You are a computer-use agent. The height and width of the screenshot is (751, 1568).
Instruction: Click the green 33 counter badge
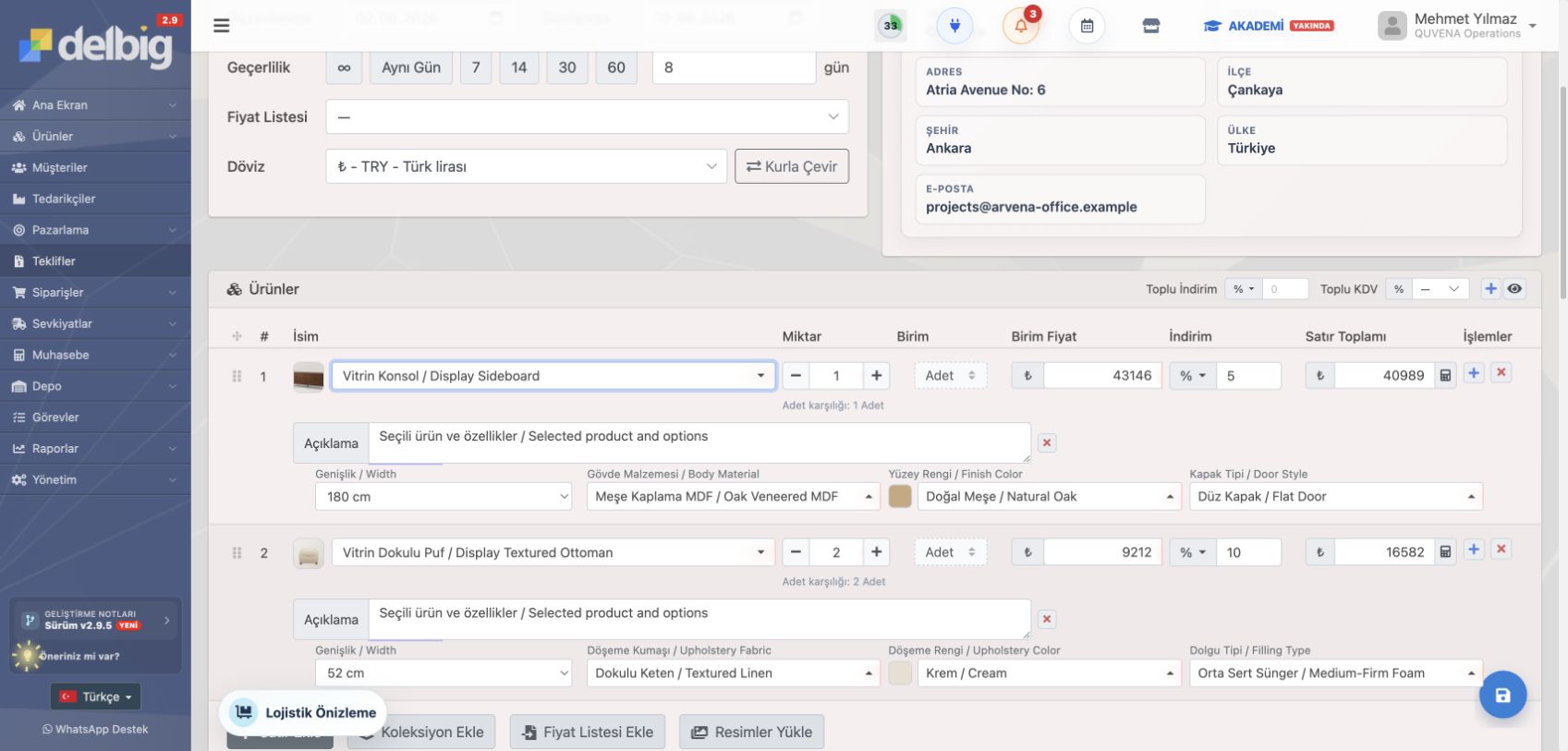[x=891, y=26]
